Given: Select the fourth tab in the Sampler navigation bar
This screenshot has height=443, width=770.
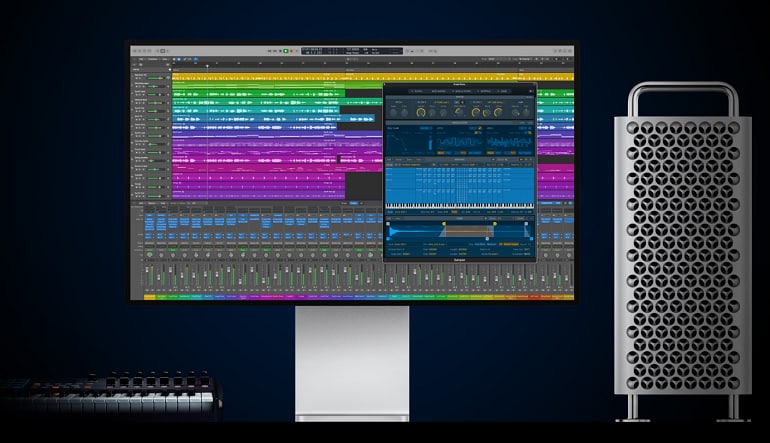Looking at the screenshot, I should pos(485,91).
